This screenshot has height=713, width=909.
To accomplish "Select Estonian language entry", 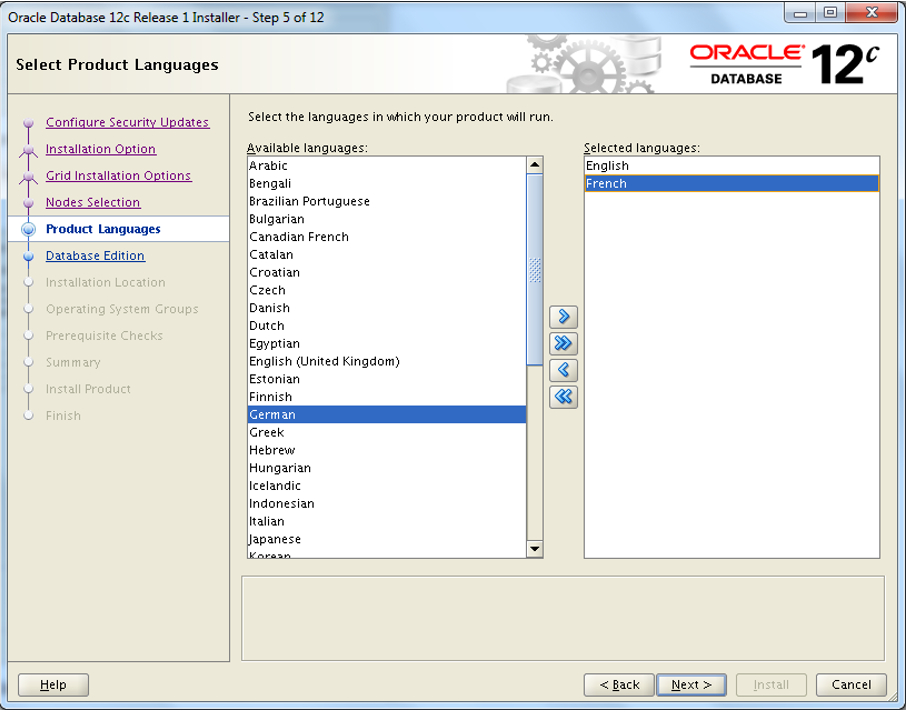I will pyautogui.click(x=387, y=380).
